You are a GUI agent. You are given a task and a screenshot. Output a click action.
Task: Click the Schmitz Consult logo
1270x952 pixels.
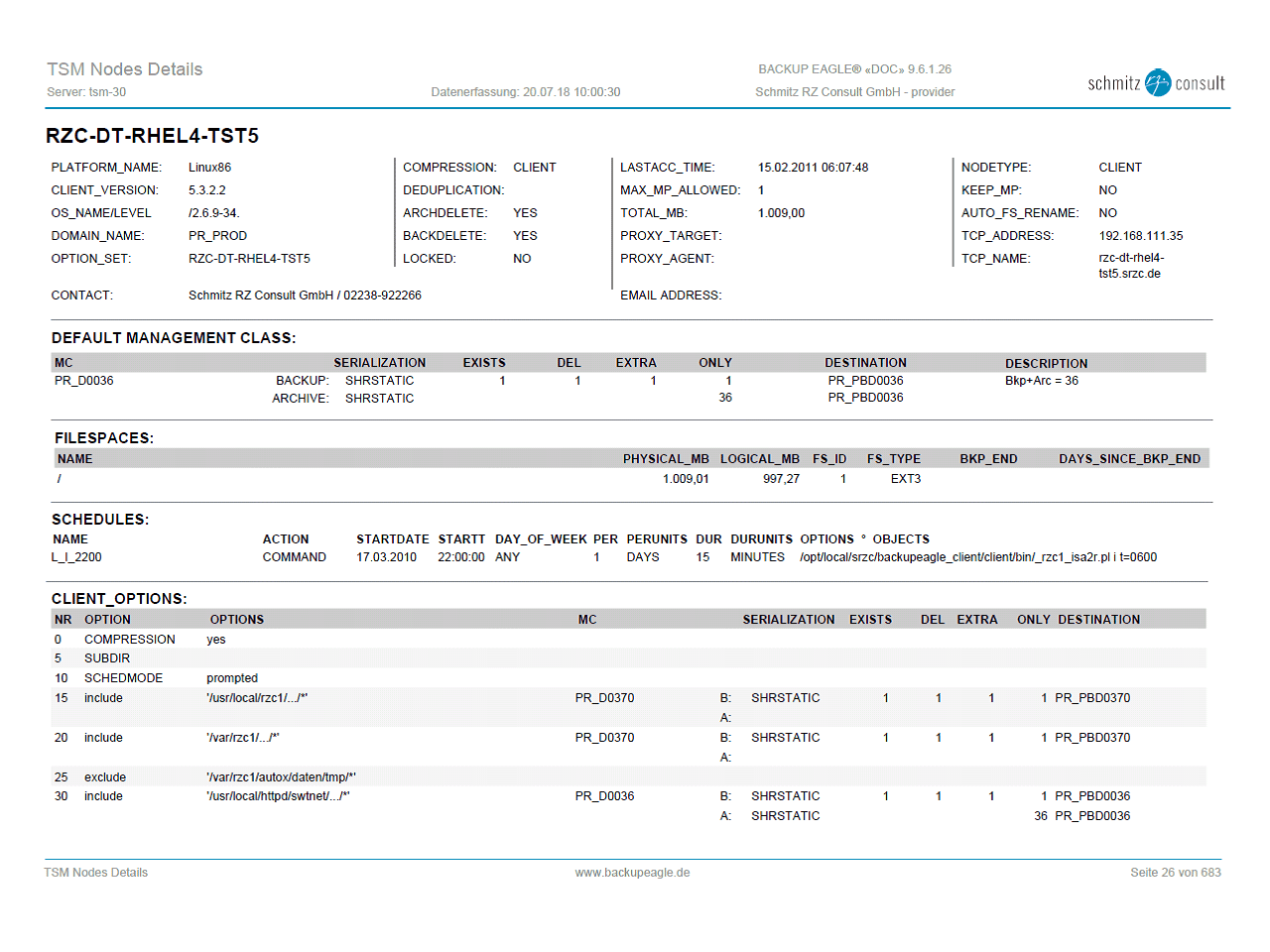[1156, 83]
